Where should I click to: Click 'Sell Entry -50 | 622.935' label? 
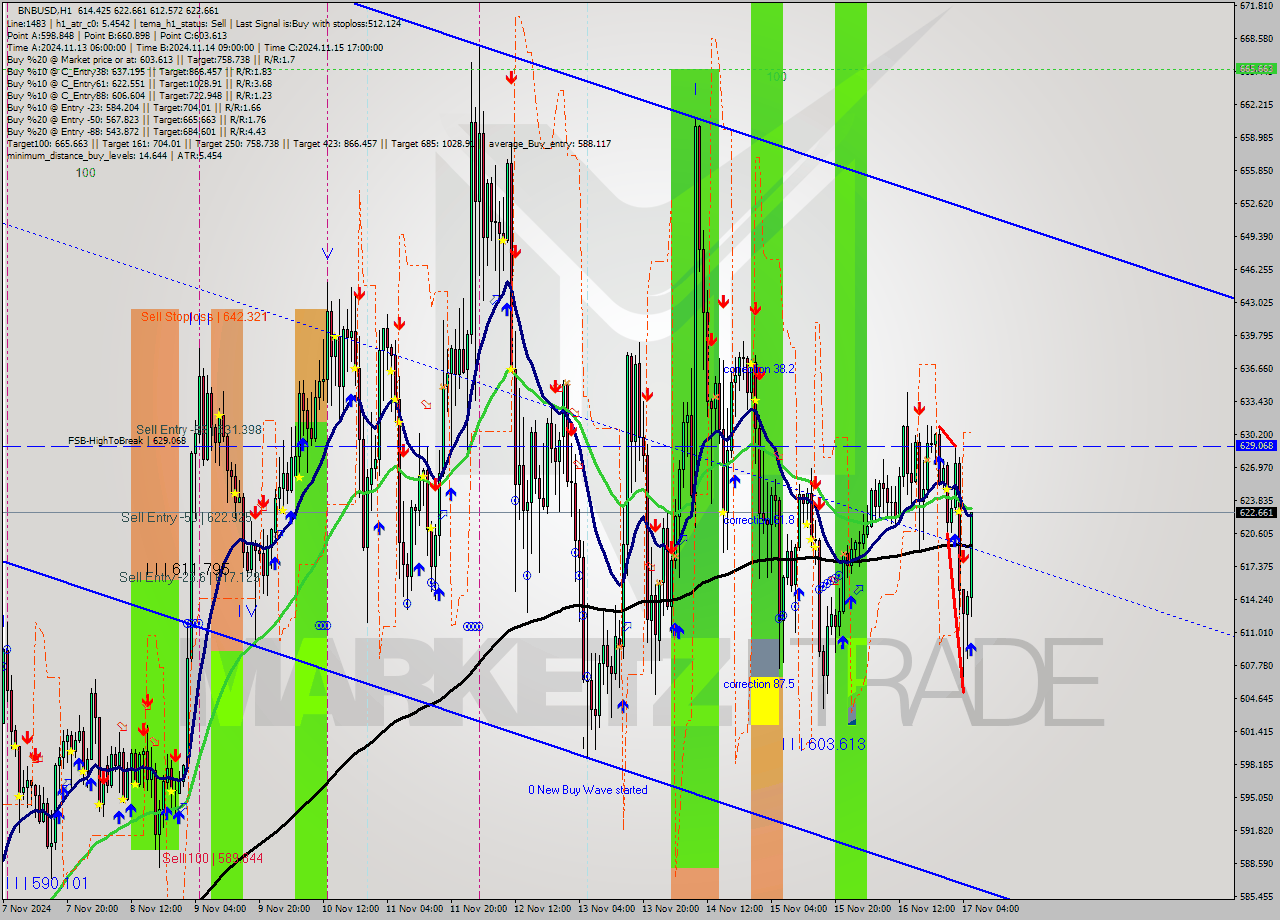(x=186, y=517)
